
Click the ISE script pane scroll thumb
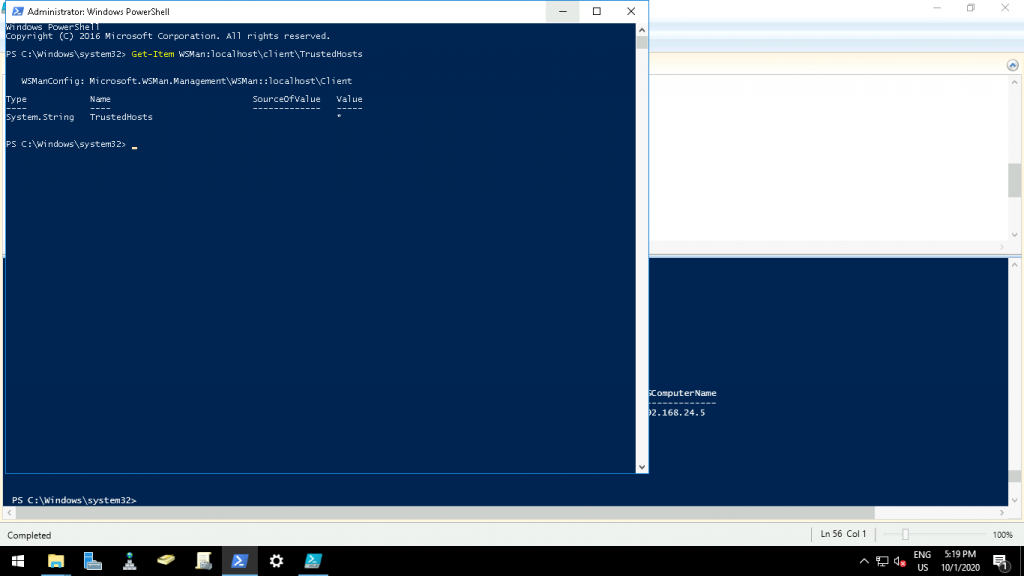tap(1014, 179)
